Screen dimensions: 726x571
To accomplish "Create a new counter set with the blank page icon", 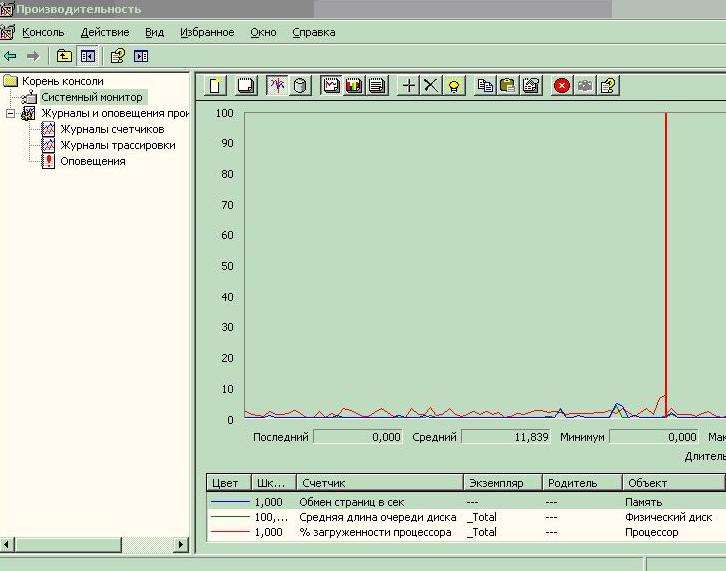I will (x=215, y=86).
